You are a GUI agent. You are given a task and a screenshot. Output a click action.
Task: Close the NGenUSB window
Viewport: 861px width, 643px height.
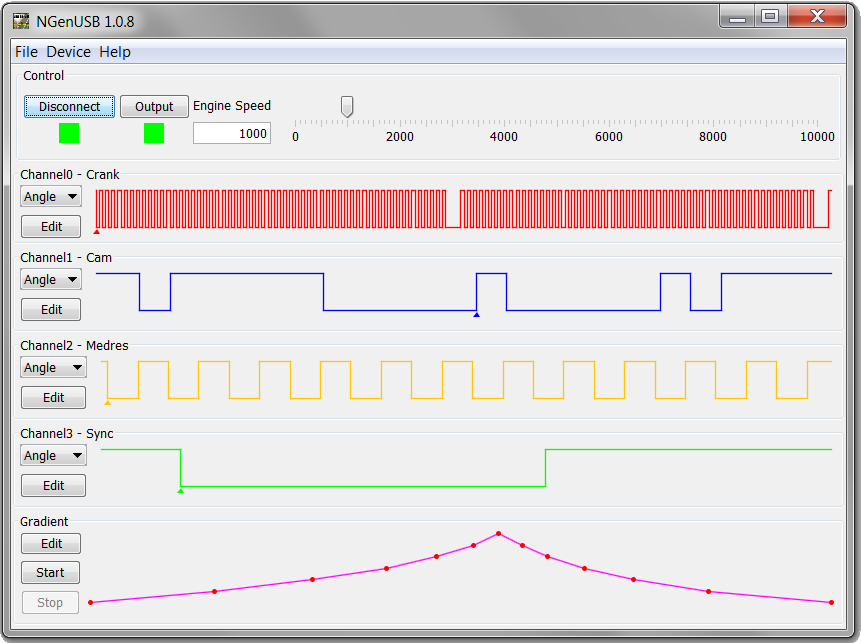tap(817, 16)
